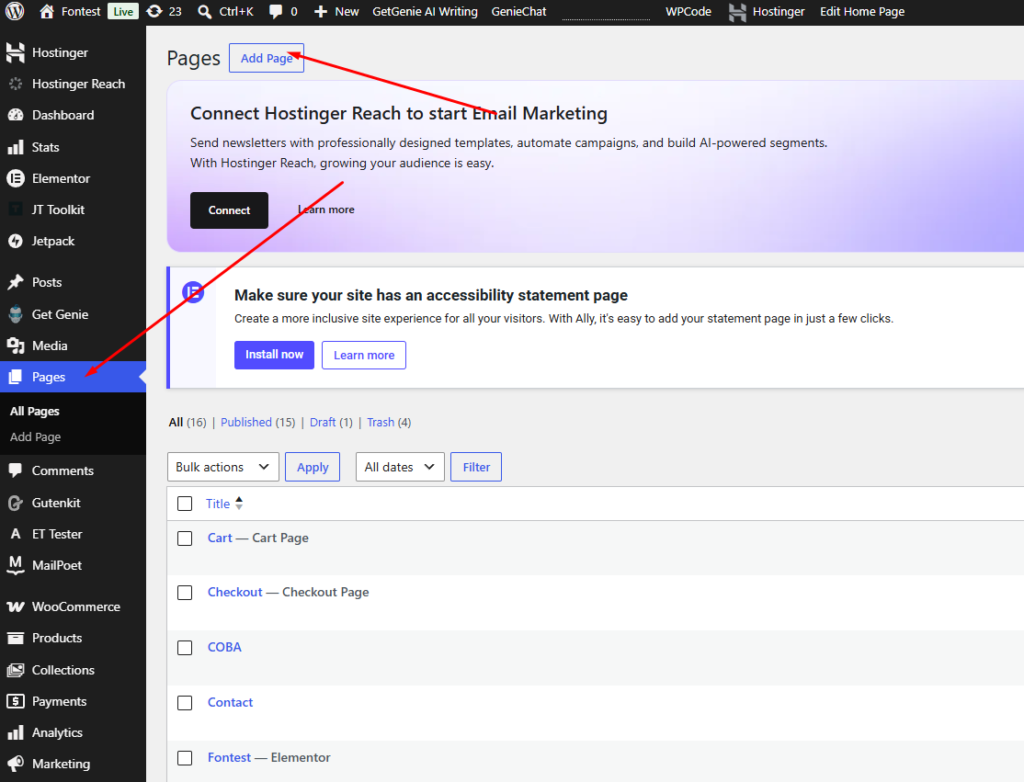
Task: Click the JT Toolkit sidebar icon
Action: [x=16, y=210]
